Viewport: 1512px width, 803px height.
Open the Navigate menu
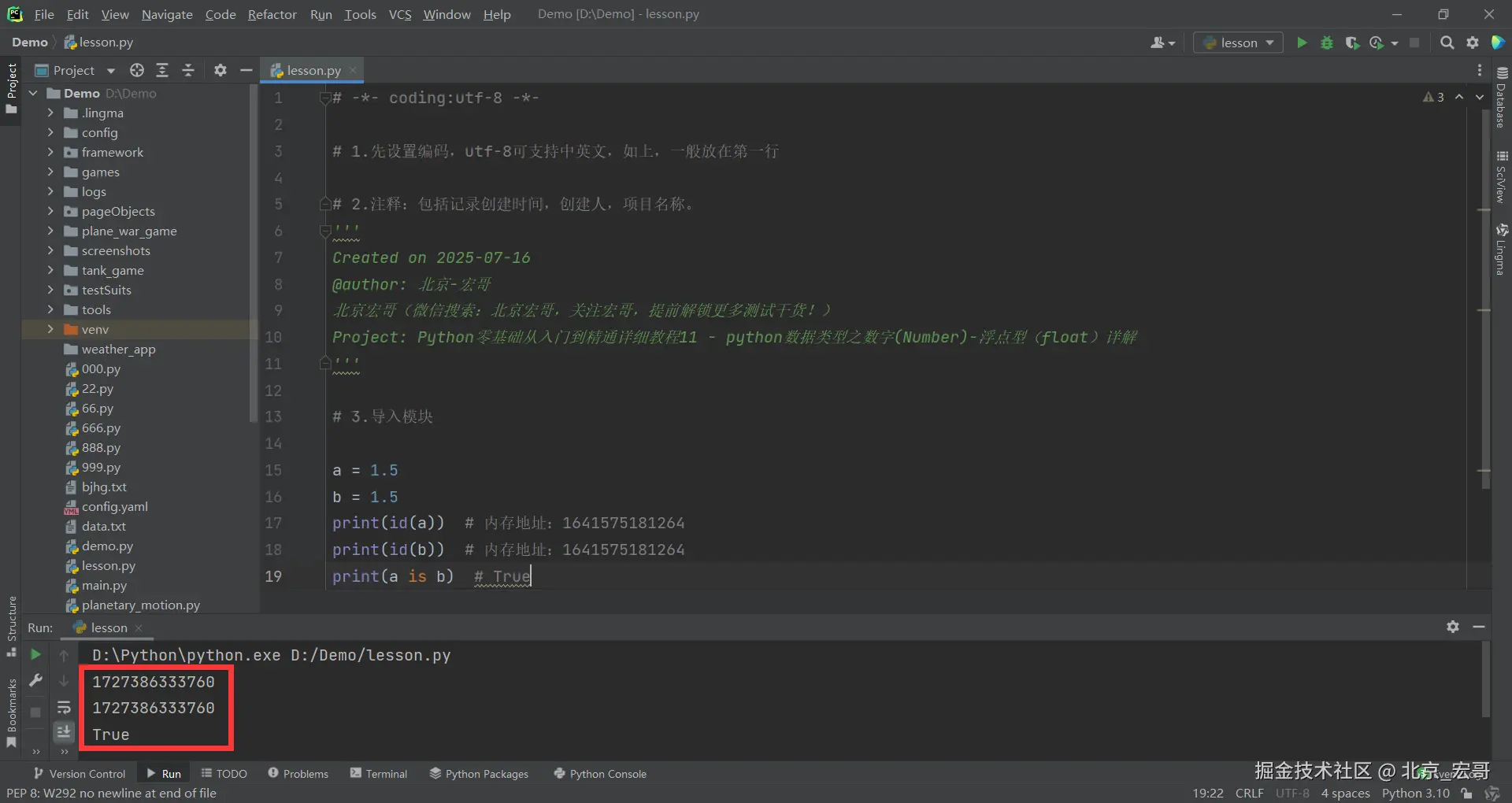click(x=167, y=14)
